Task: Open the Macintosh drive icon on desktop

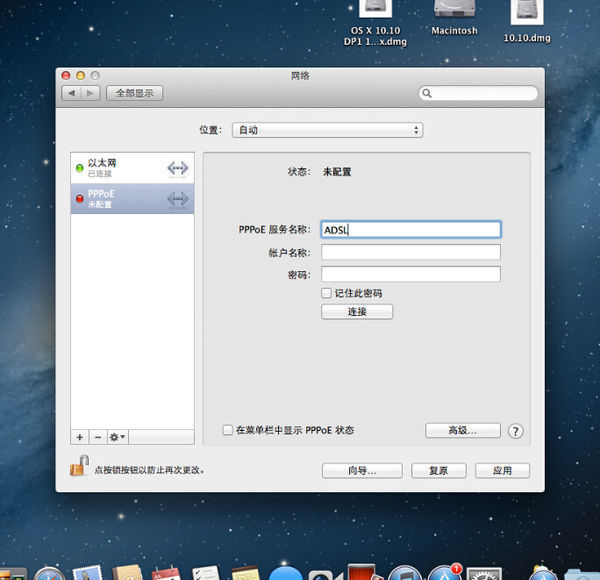Action: 454,12
